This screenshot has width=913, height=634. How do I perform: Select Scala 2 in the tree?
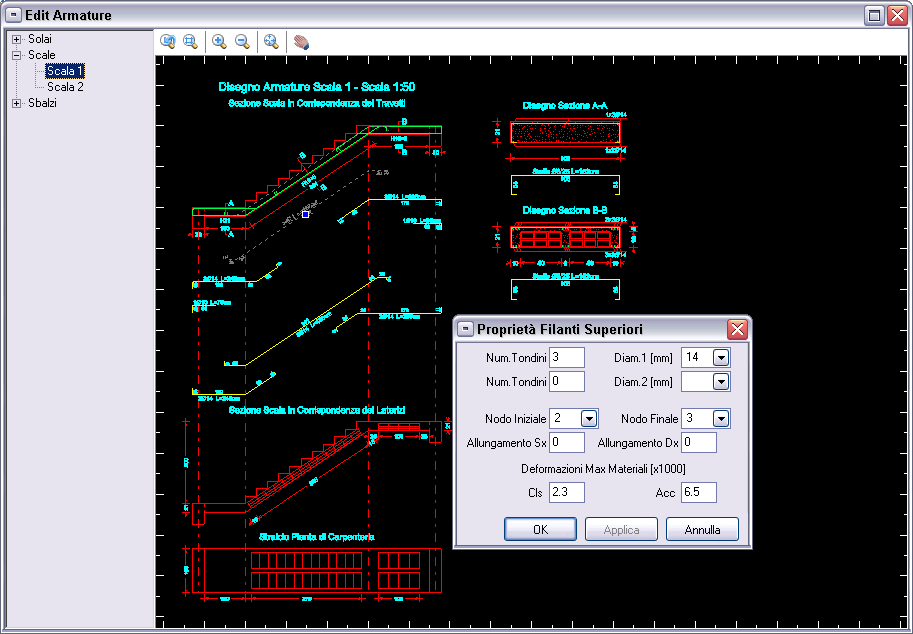65,87
